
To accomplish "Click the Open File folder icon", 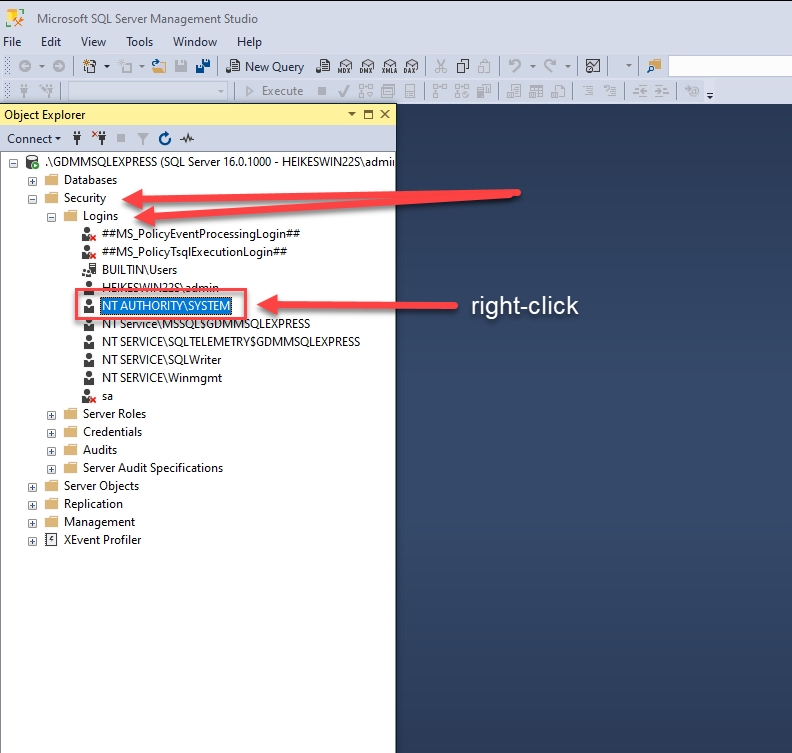I will pyautogui.click(x=159, y=66).
